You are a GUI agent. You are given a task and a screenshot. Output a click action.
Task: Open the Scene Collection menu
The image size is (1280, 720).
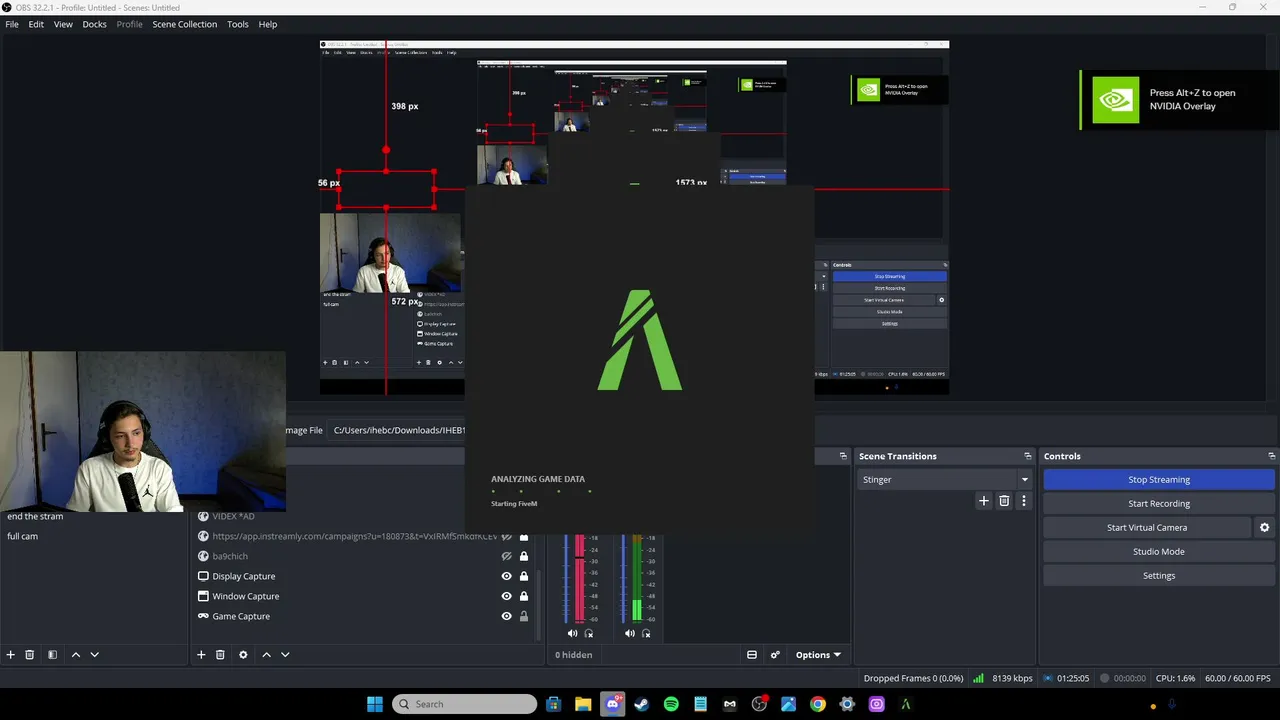pos(184,24)
